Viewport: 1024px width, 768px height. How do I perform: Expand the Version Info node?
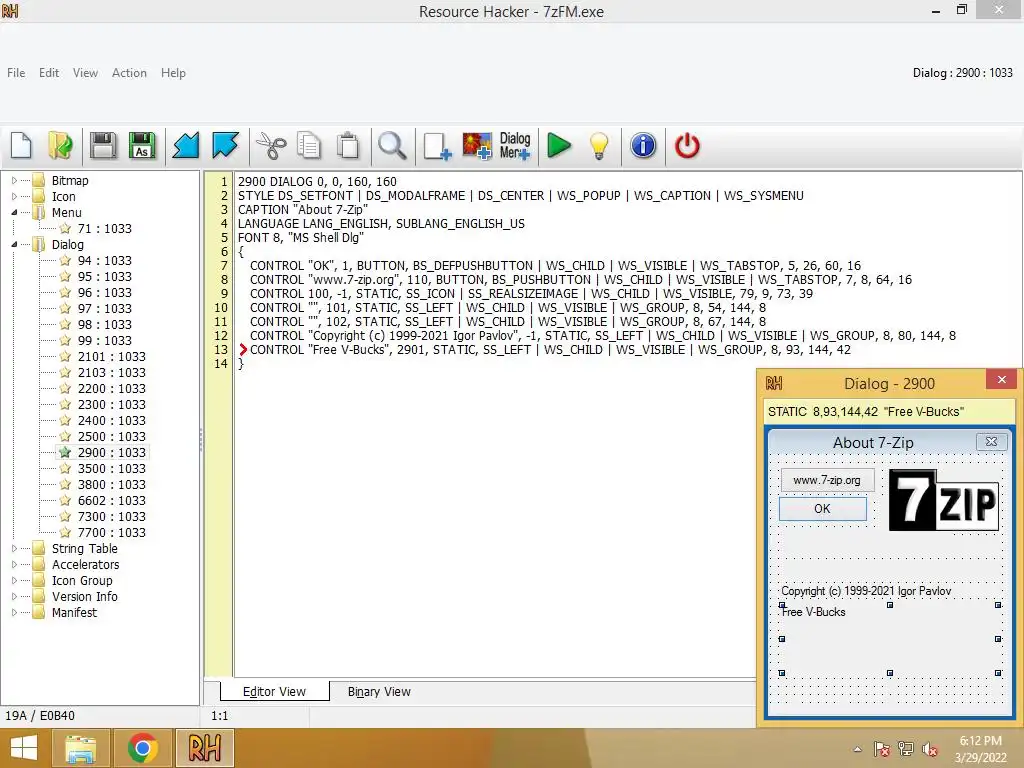pyautogui.click(x=14, y=596)
